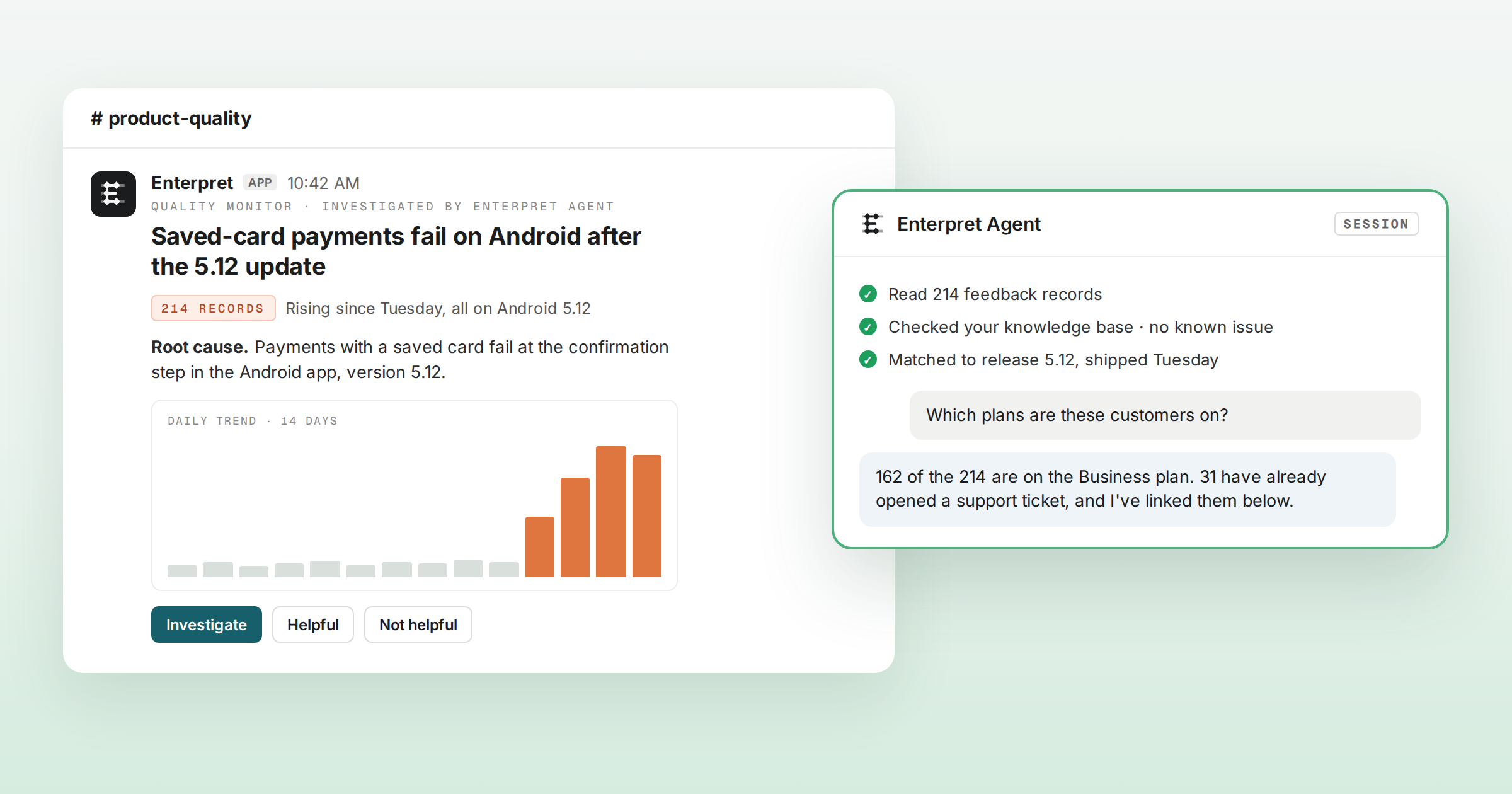Click green check beside Read 214 feedback records
Screen dimensions: 1512x794
click(868, 294)
